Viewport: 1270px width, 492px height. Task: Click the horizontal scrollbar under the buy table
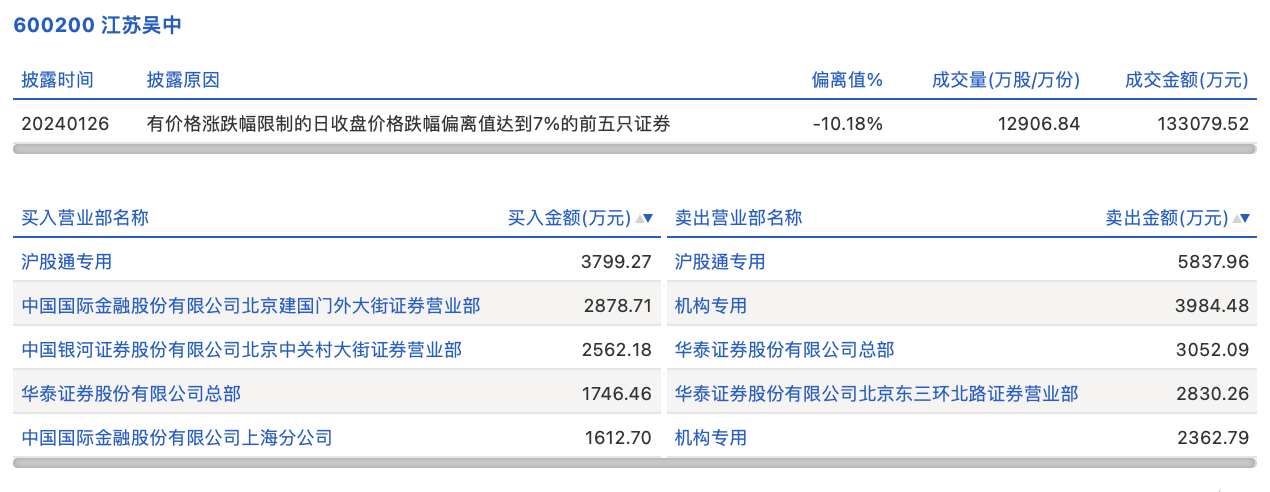(x=337, y=463)
